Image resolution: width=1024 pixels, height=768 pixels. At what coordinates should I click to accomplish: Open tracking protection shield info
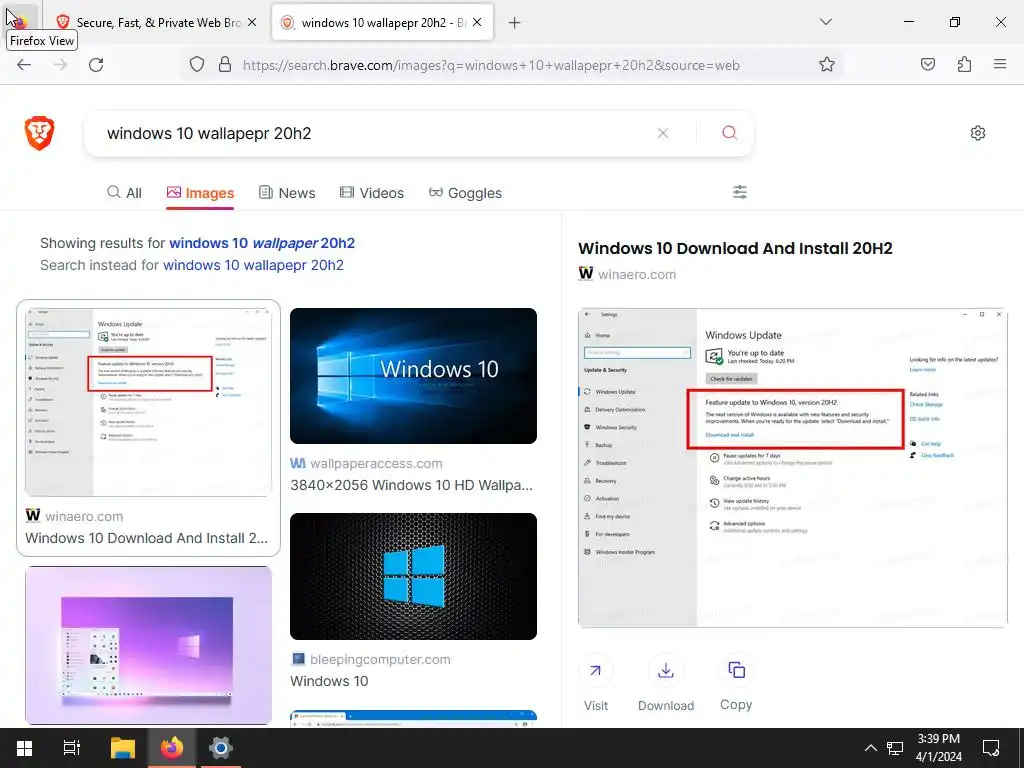197,65
